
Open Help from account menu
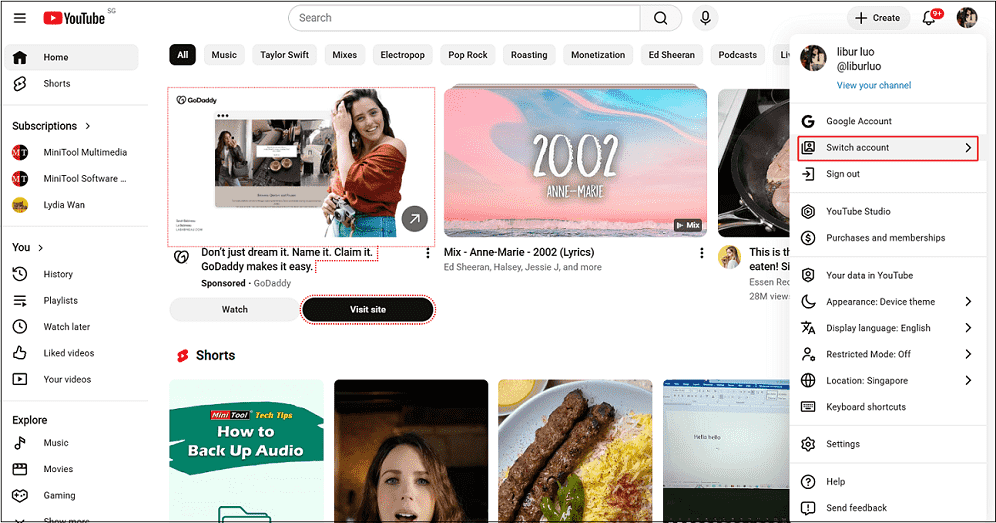pyautogui.click(x=888, y=482)
